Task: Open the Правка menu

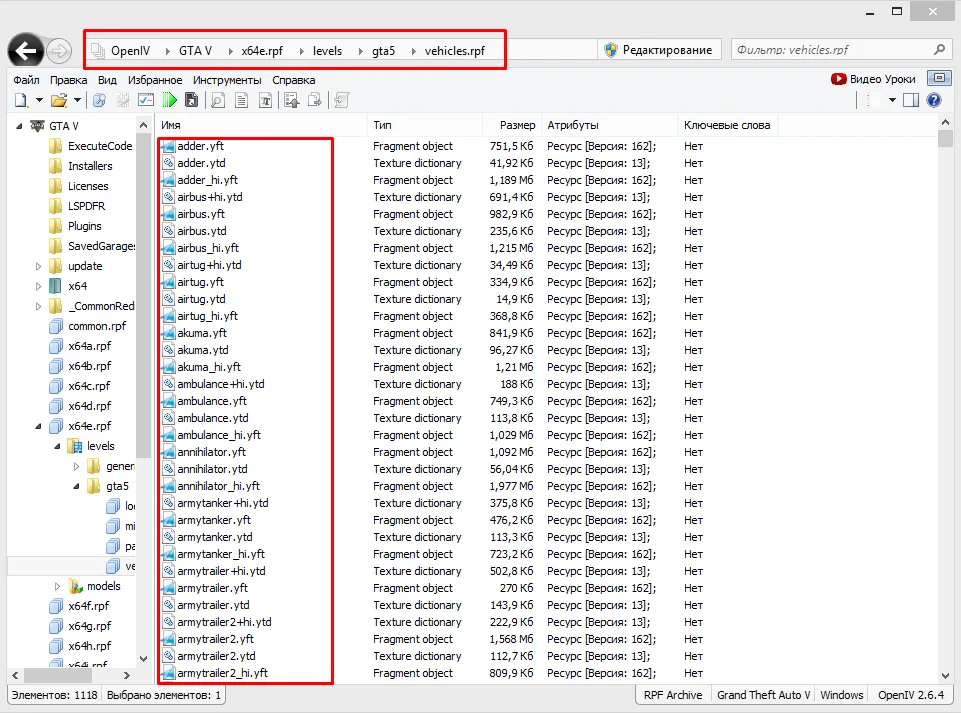Action: pos(69,80)
